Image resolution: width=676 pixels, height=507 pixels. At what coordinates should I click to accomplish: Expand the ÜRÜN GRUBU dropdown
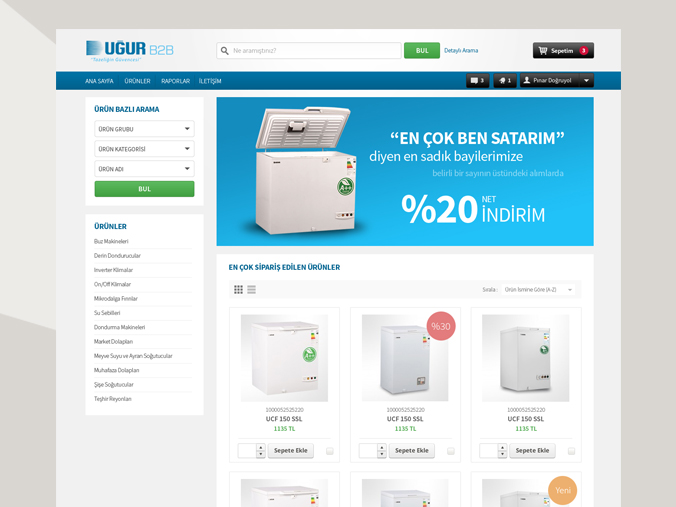(x=144, y=129)
